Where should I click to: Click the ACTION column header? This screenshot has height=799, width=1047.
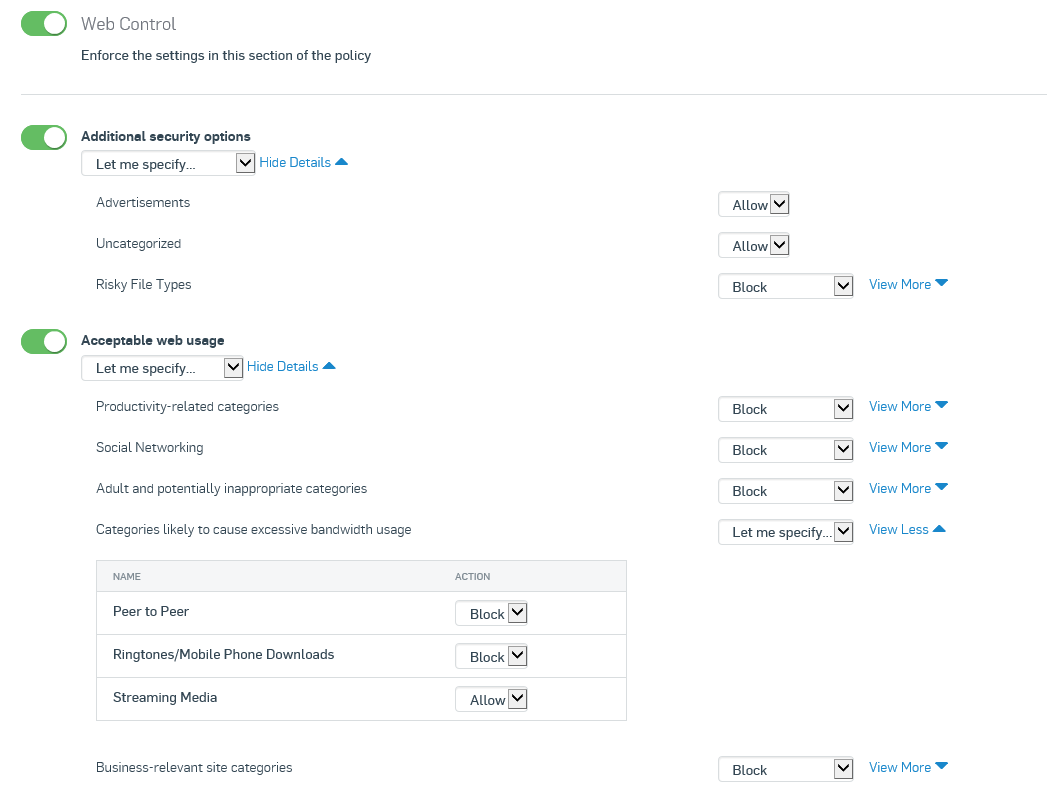pyautogui.click(x=473, y=577)
